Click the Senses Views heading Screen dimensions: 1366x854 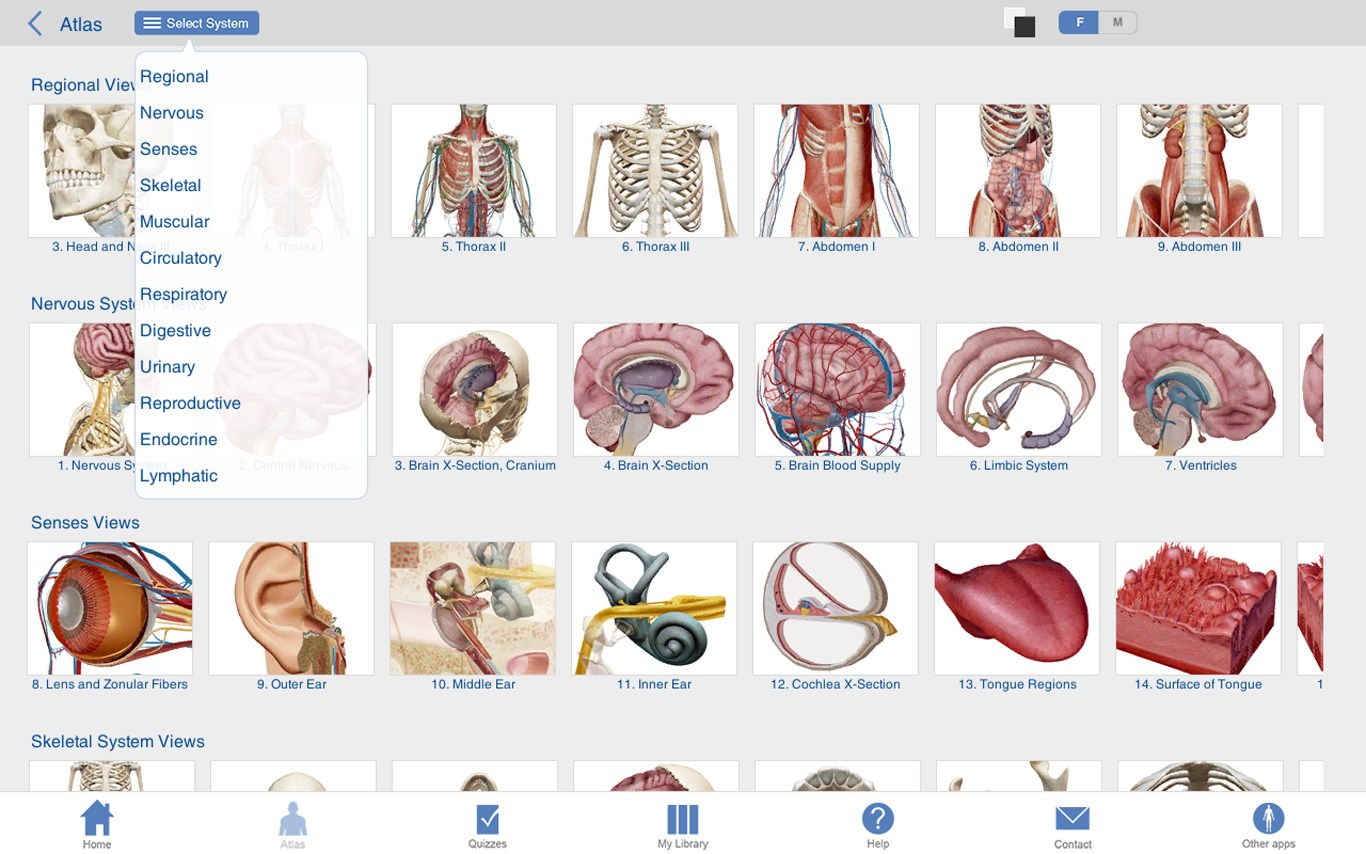coord(85,523)
